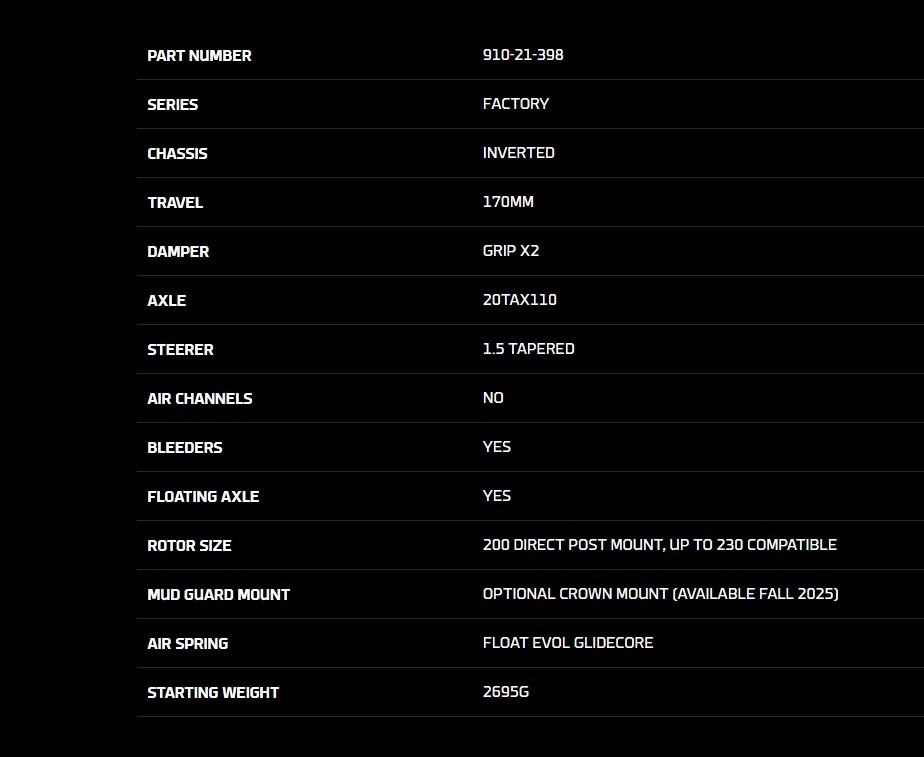
Task: Select the PART NUMBER label
Action: [199, 56]
